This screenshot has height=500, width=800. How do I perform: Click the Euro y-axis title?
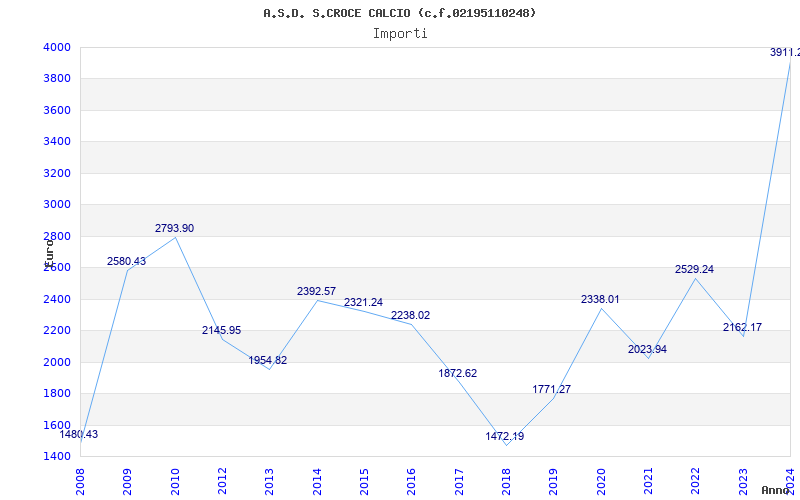[x=49, y=253]
